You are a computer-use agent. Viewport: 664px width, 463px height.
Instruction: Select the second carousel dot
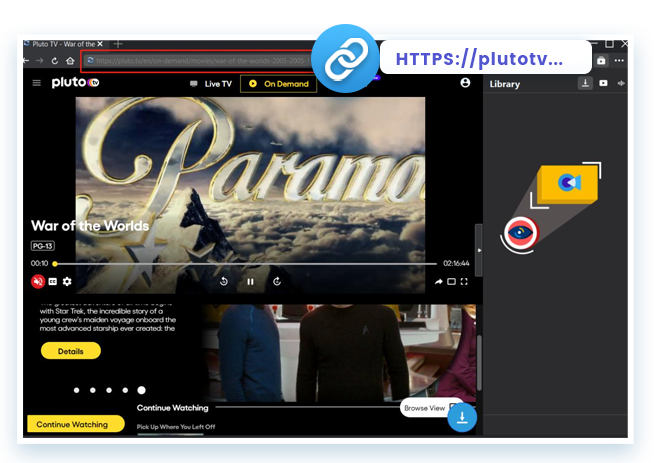[93, 390]
